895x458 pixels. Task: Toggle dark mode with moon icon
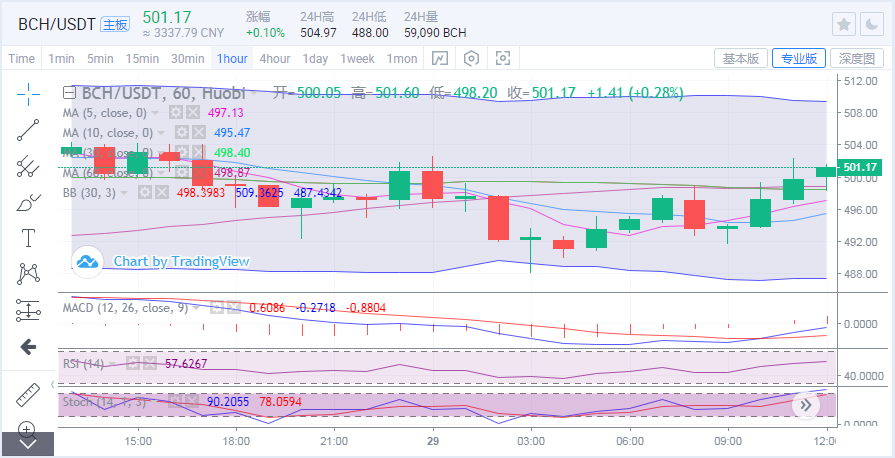(872, 25)
